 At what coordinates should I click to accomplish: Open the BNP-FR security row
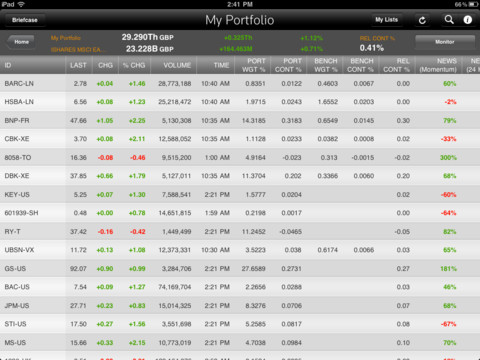pyautogui.click(x=240, y=120)
